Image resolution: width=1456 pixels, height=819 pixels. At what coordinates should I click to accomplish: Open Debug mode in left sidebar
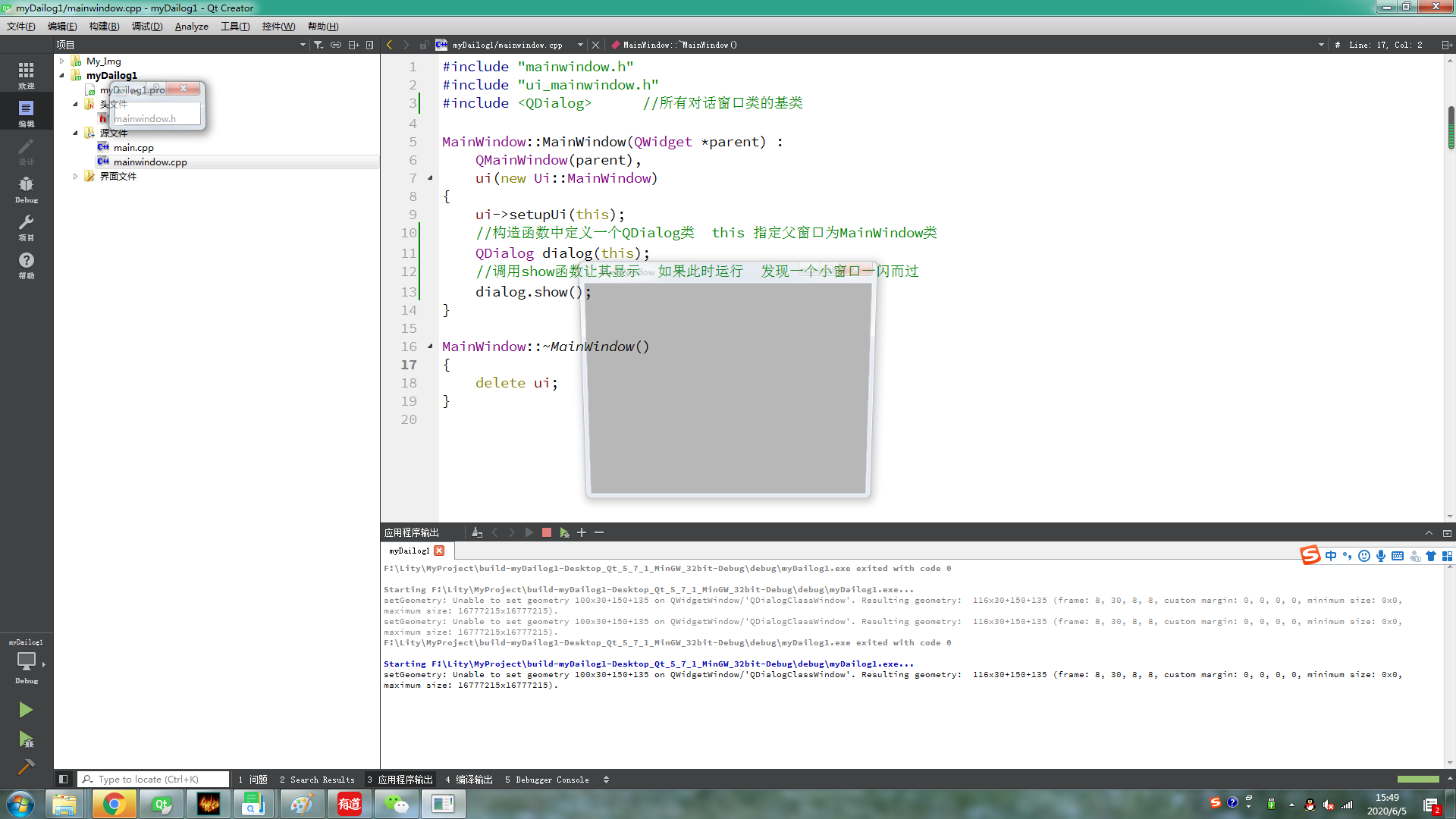[26, 189]
